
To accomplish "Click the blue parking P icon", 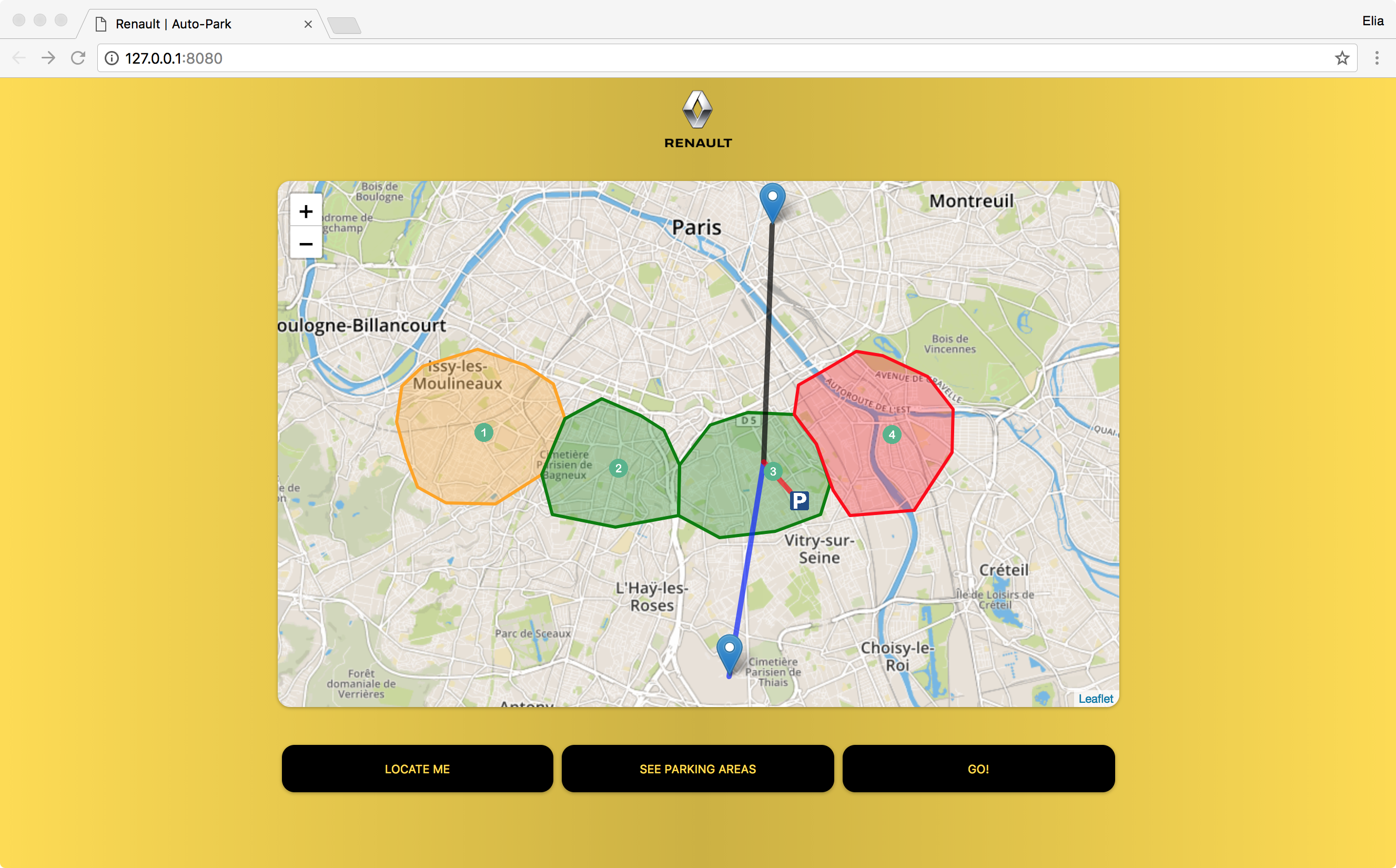I will (799, 501).
